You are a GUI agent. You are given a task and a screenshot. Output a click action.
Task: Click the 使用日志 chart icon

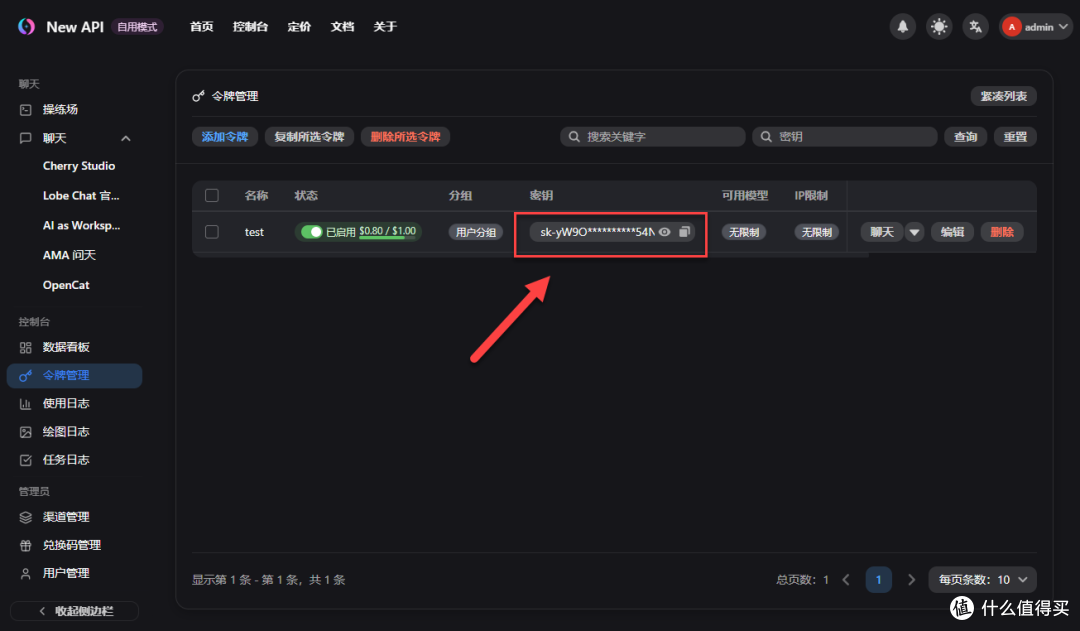[25, 404]
